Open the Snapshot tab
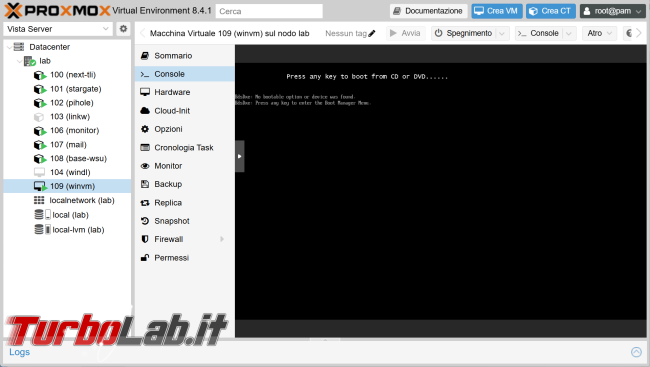 click(185, 221)
